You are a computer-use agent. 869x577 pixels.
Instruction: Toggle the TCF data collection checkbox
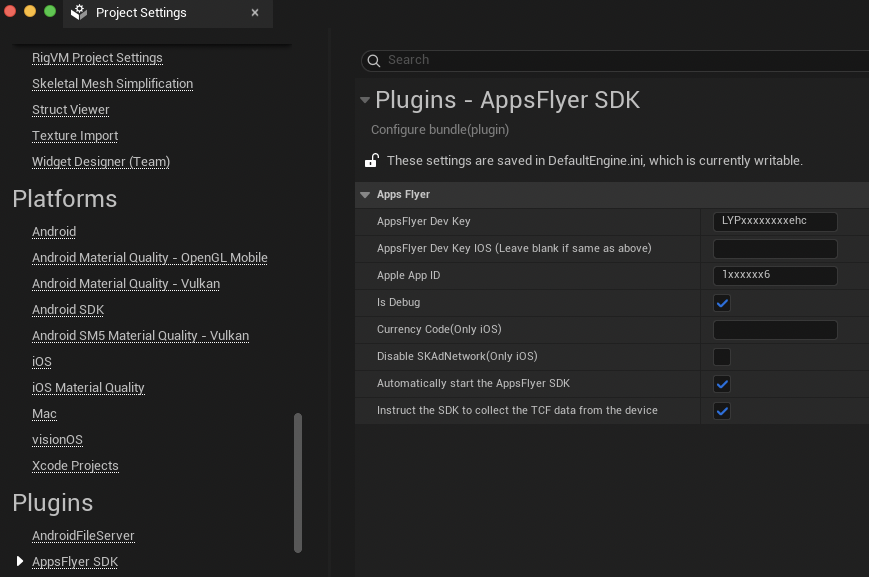tap(722, 411)
